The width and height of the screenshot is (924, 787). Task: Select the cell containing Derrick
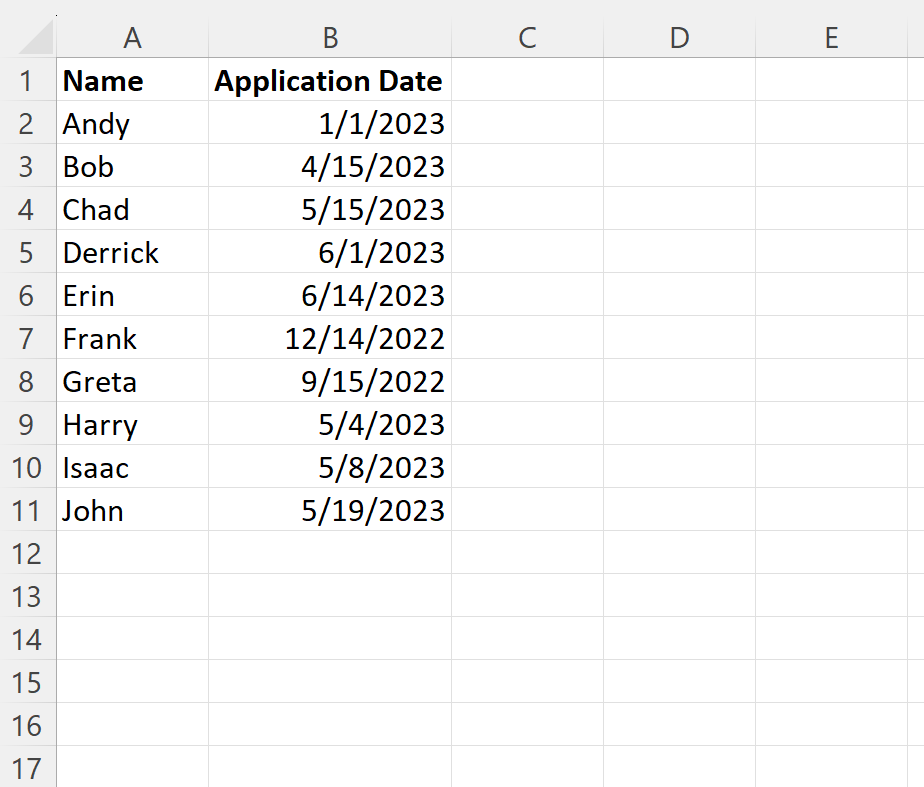coord(133,252)
